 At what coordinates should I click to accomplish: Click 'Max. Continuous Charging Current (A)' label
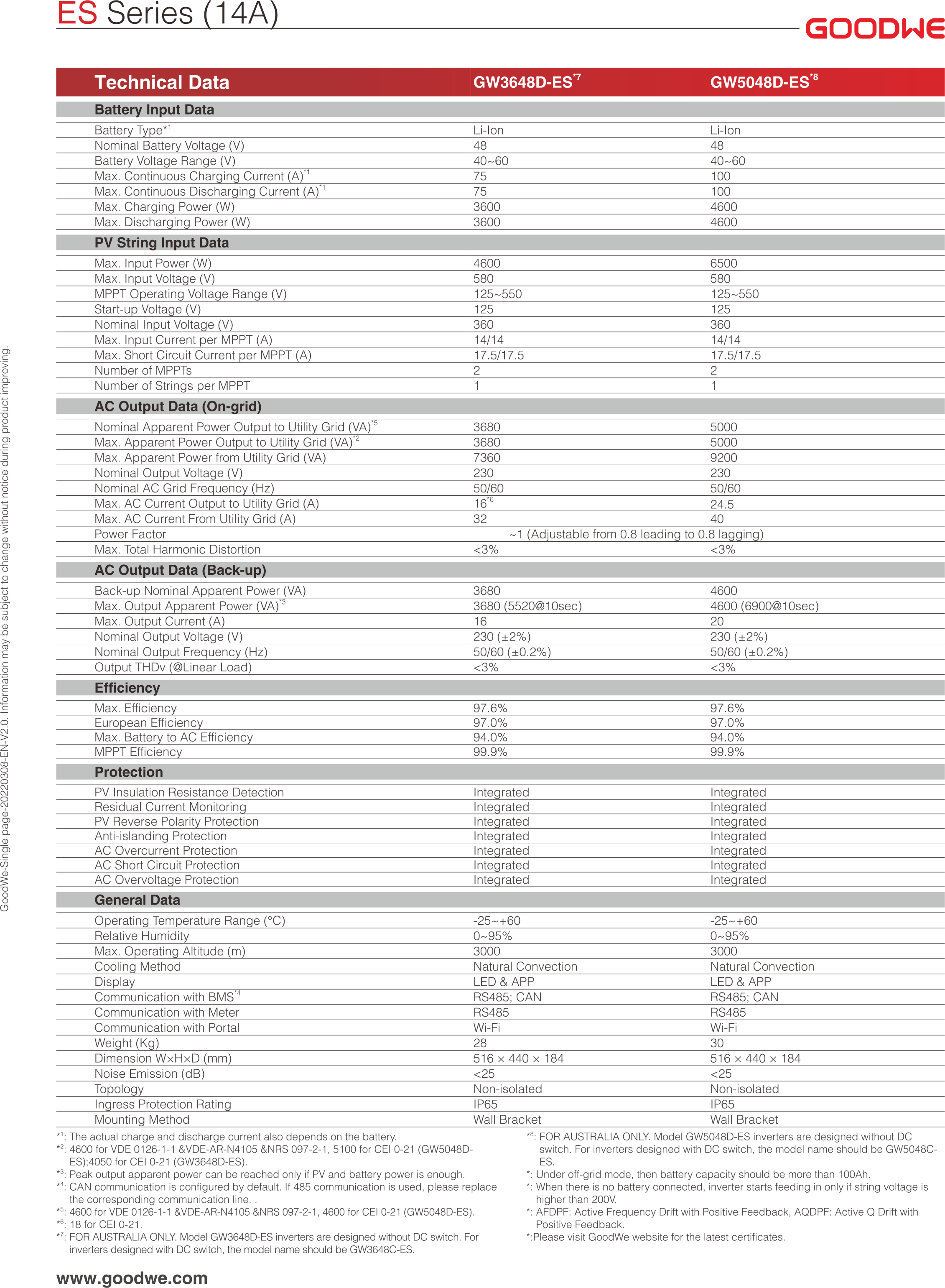[x=202, y=176]
